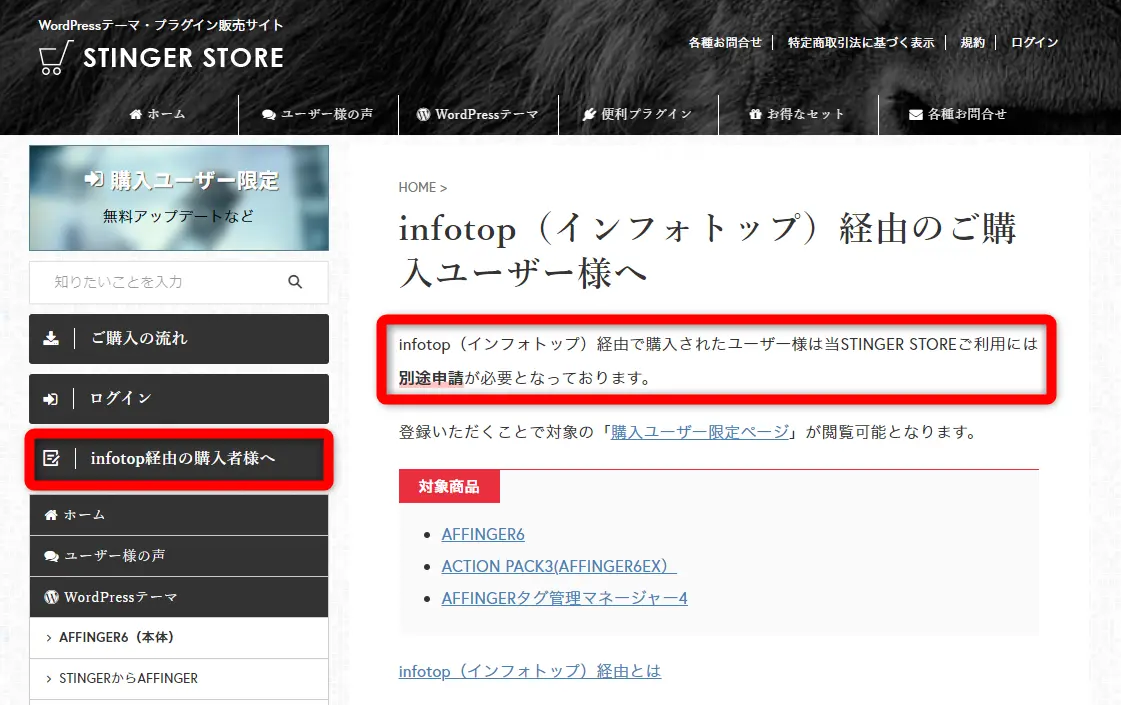Click the login arrow icon on sidebar ログイン
Screen dimensions: 1121x705
(51, 398)
